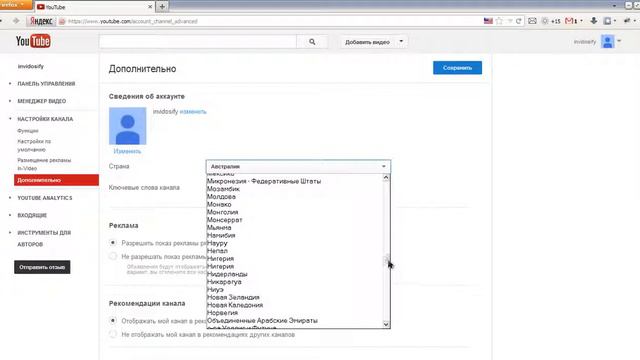Expand the bookmarks icon dropdown arrow
The width and height of the screenshot is (640, 360).
point(615,21)
